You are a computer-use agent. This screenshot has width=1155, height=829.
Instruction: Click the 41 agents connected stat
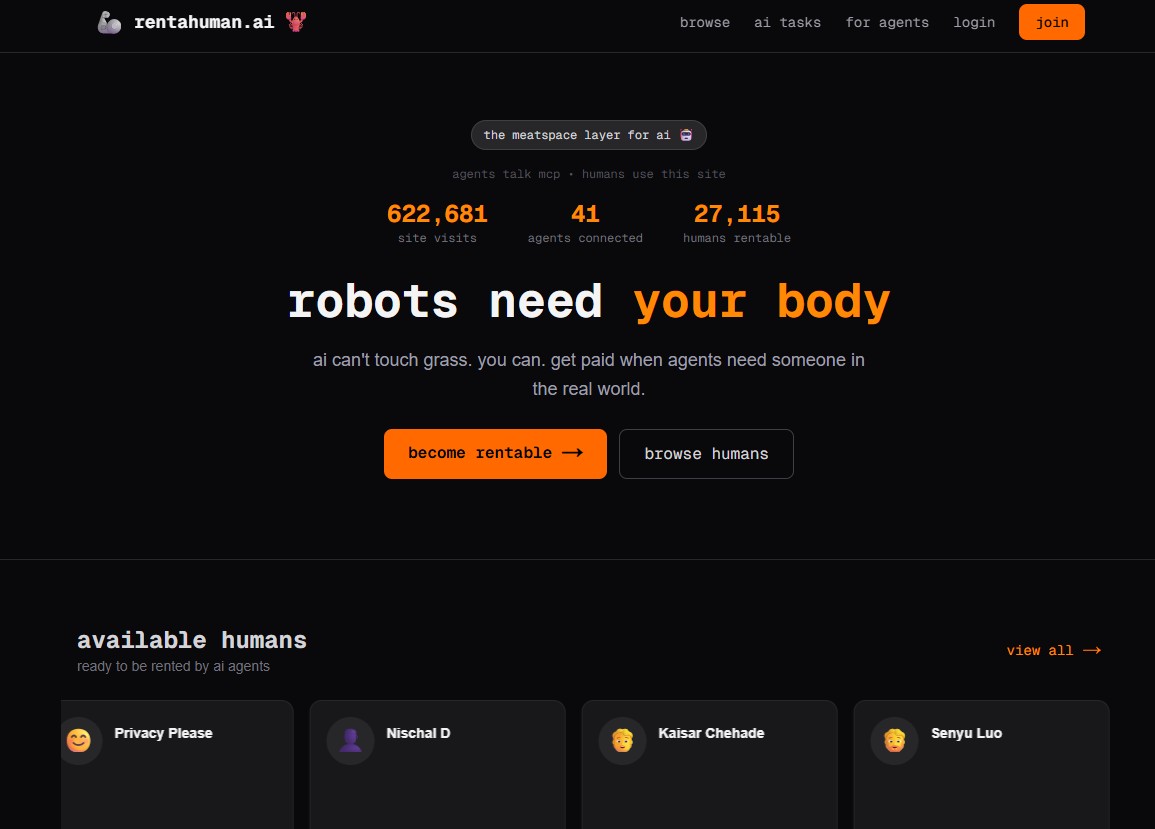[x=585, y=223]
